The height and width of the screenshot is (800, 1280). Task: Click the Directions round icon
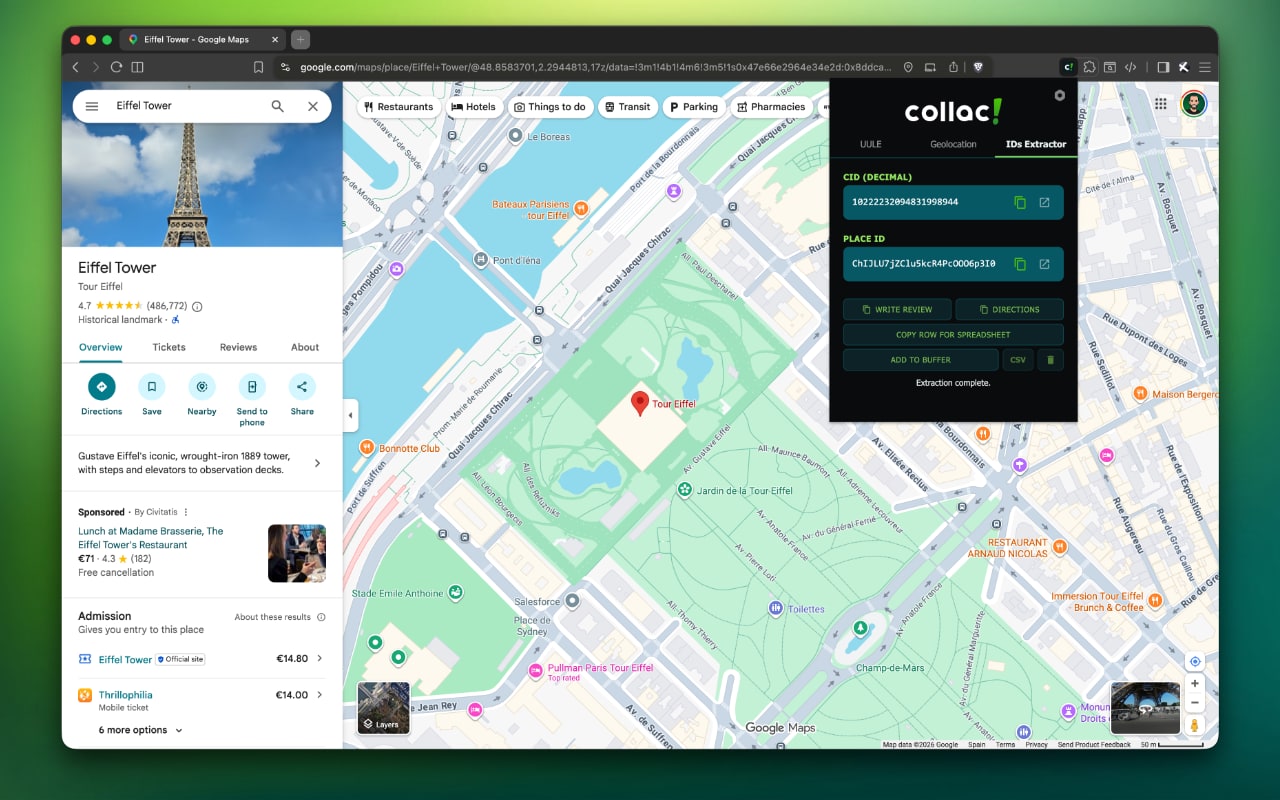[101, 386]
